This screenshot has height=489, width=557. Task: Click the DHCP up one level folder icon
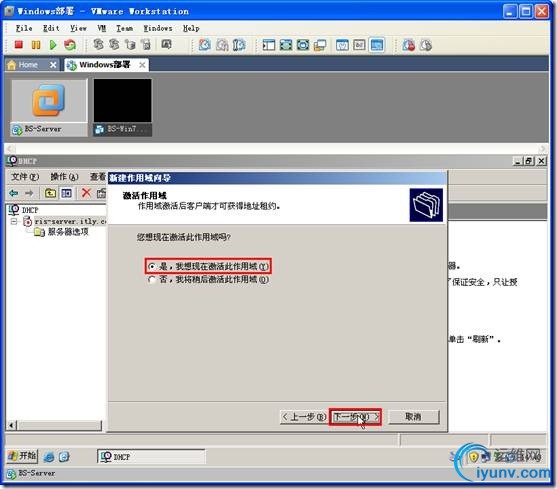(x=50, y=193)
